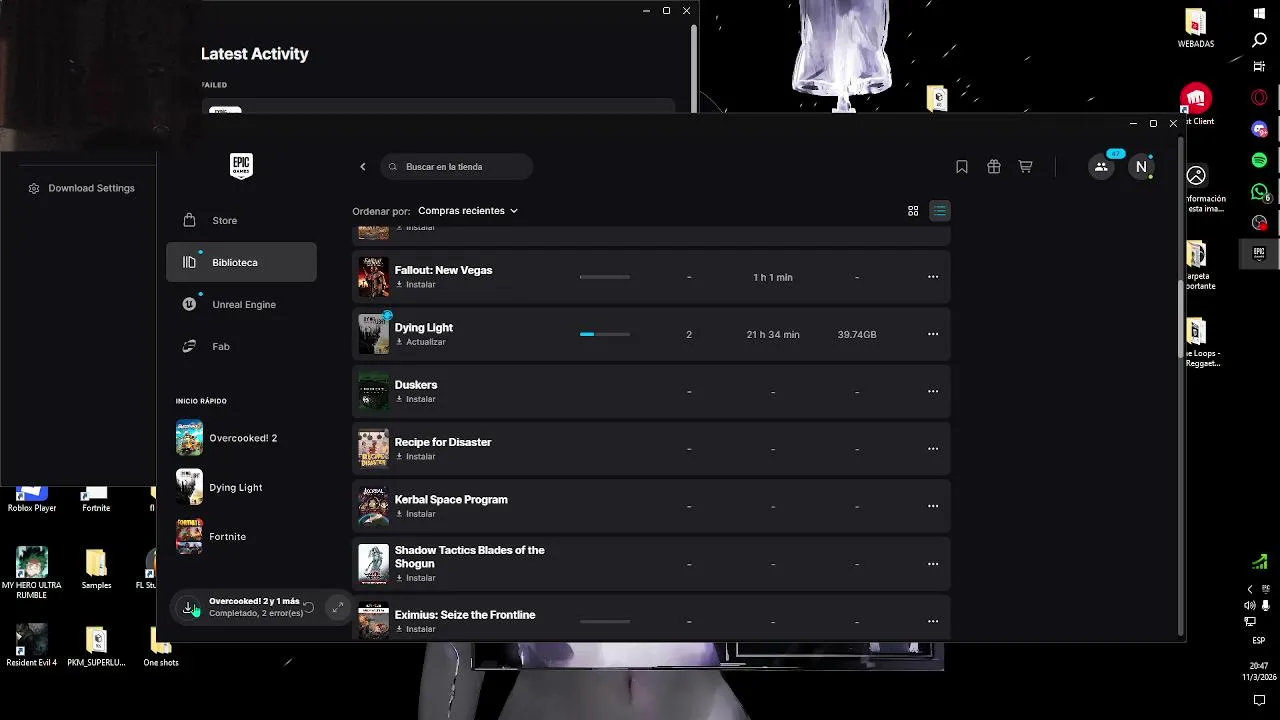Switch the library to list view
Viewport: 1280px width, 720px height.
(939, 211)
